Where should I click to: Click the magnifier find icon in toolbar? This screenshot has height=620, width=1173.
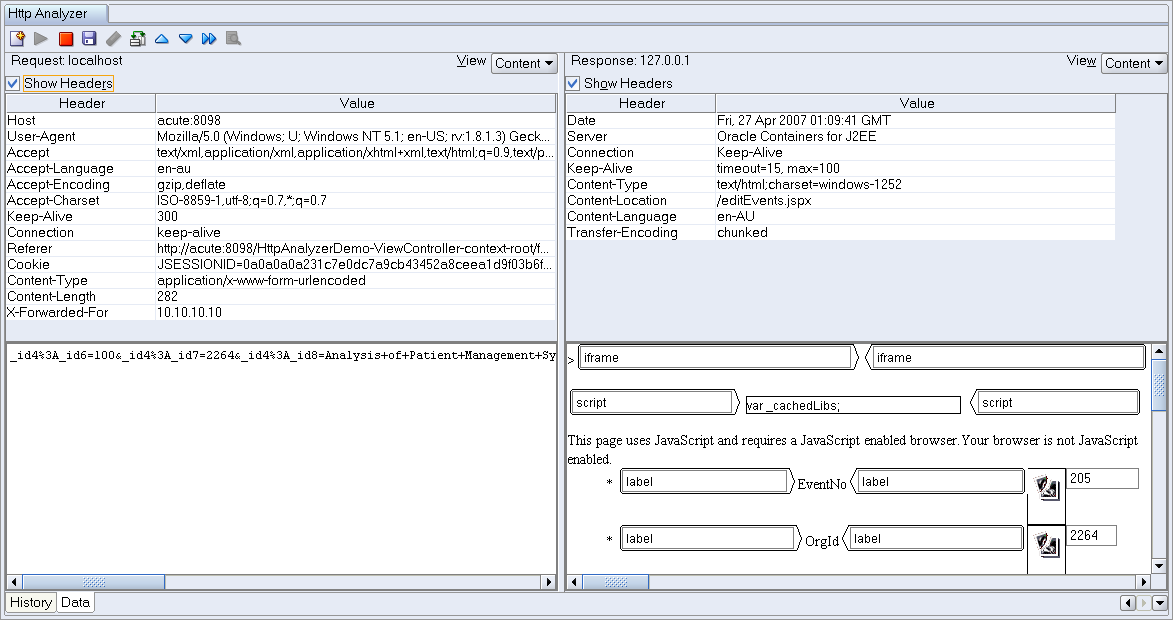point(233,39)
